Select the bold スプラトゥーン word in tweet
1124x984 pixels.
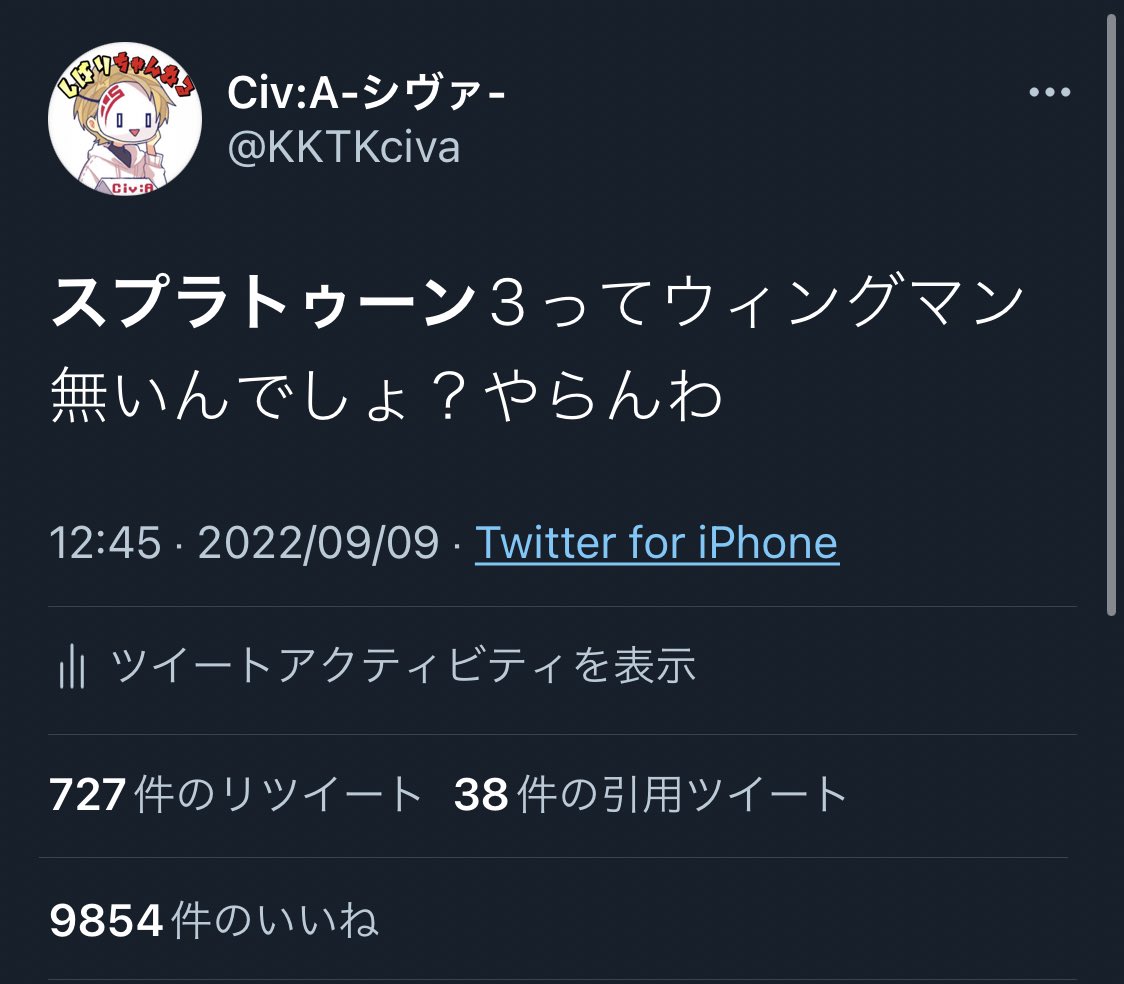265,303
